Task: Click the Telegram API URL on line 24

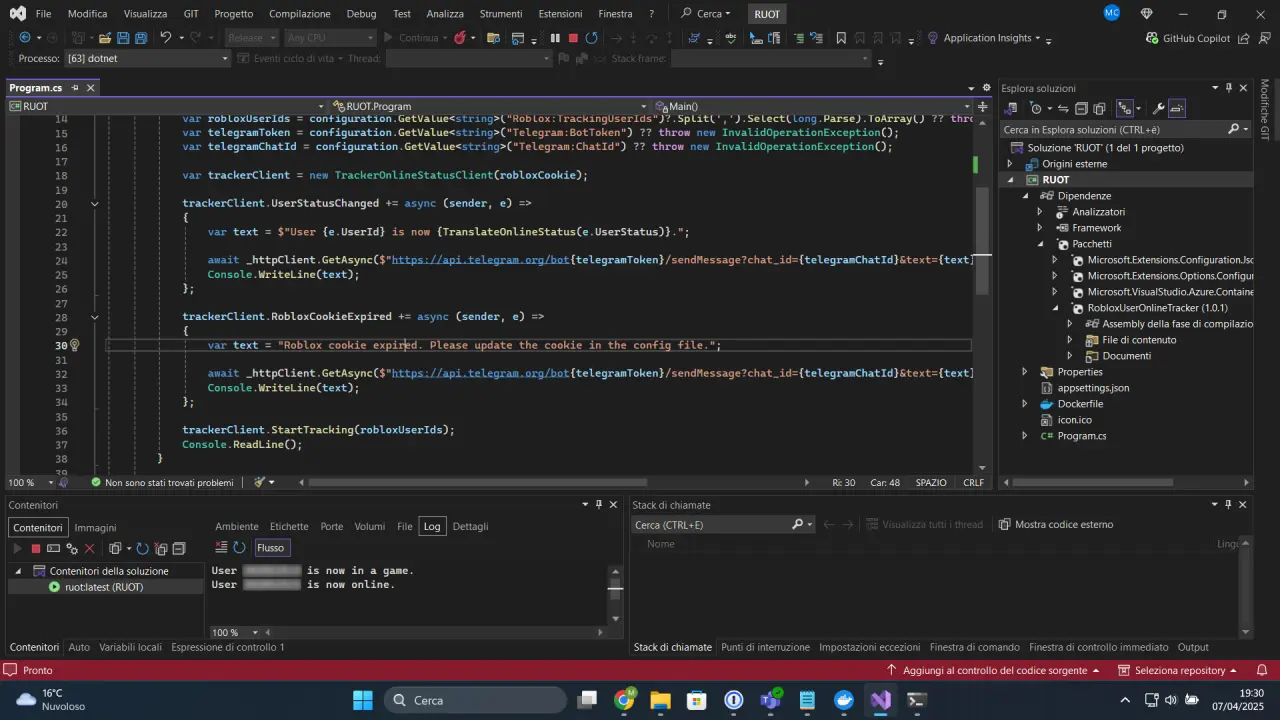Action: [479, 260]
